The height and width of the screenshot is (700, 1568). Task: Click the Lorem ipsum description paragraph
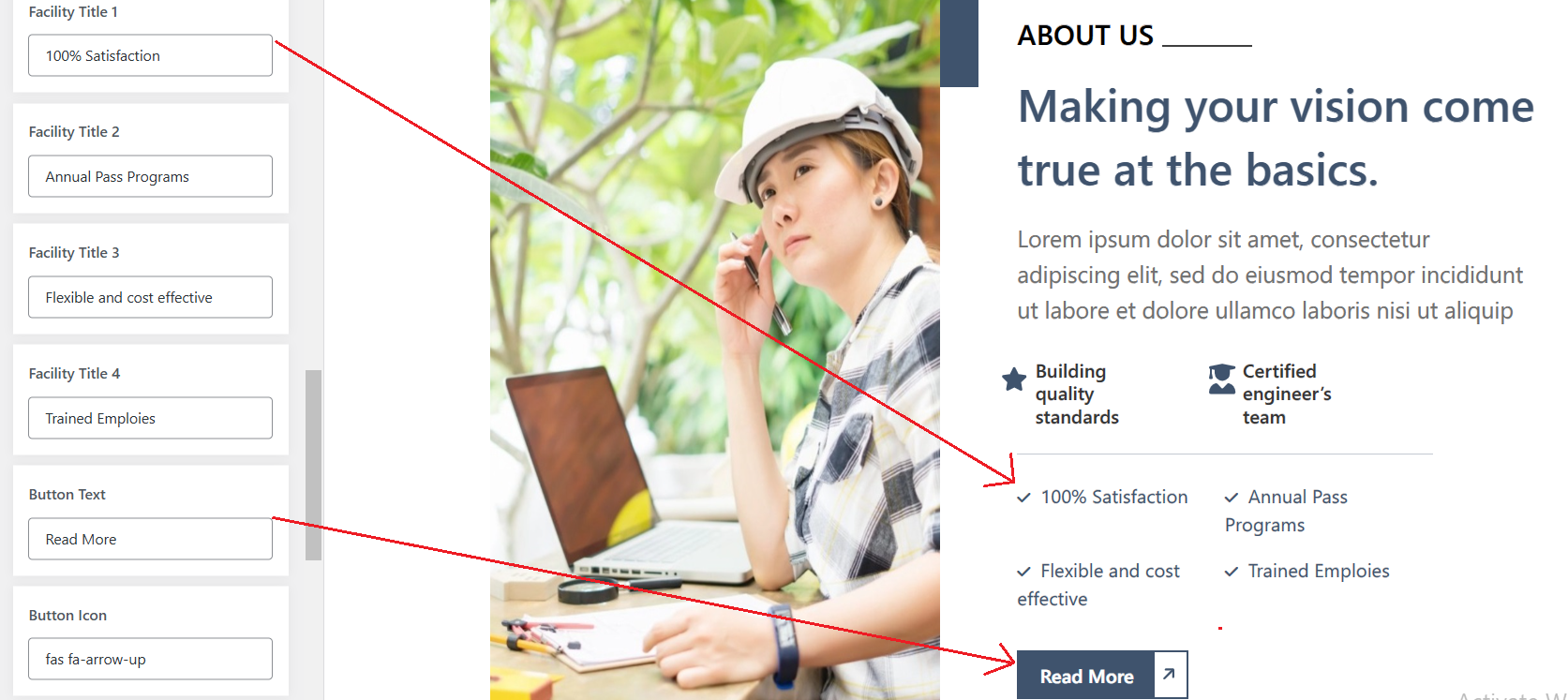[x=1270, y=275]
